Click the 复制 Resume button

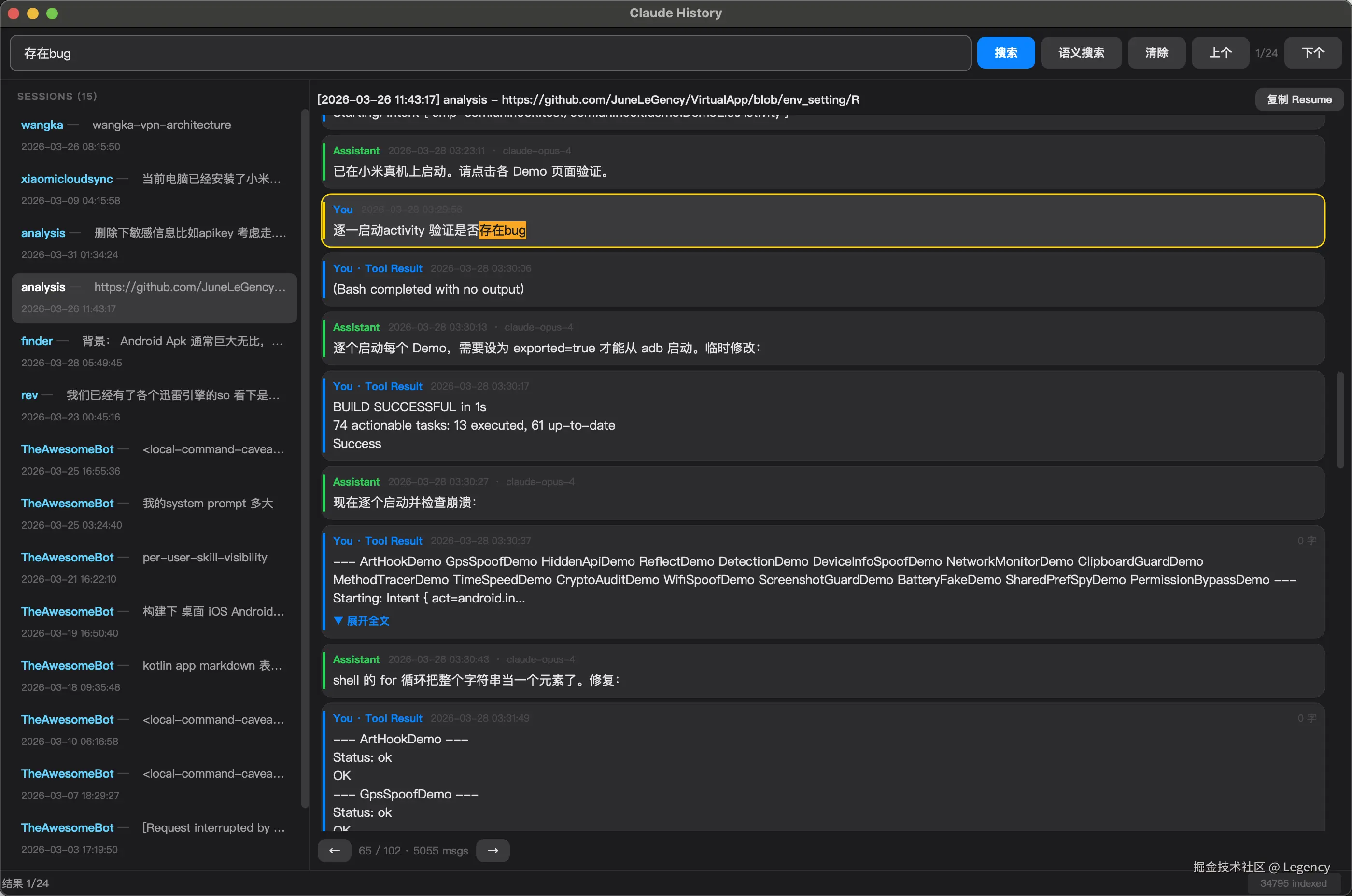coord(1299,99)
